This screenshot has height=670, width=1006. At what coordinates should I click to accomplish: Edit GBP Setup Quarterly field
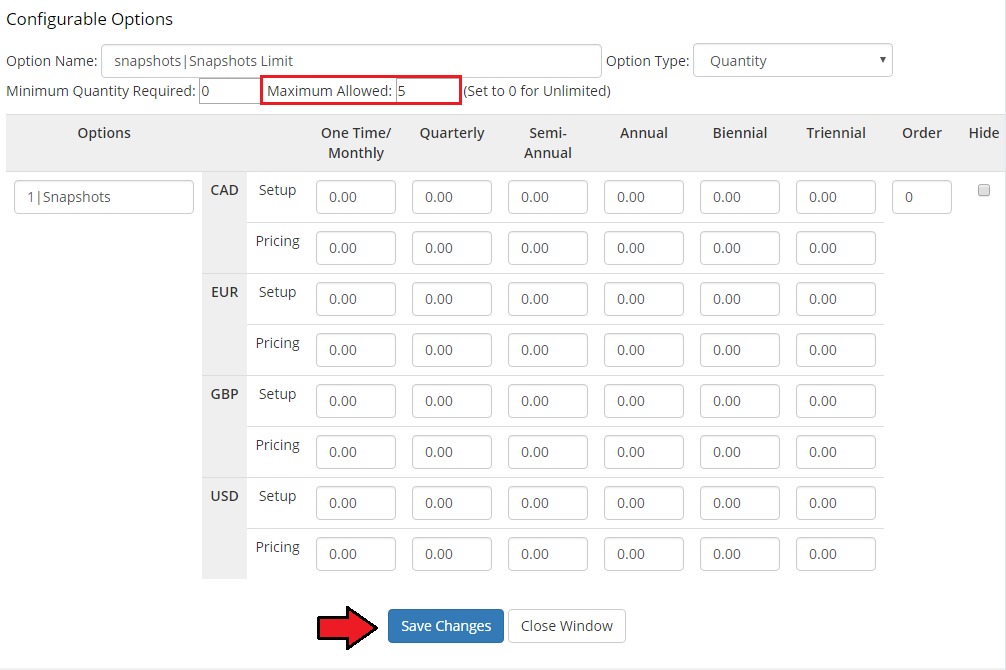[x=452, y=401]
